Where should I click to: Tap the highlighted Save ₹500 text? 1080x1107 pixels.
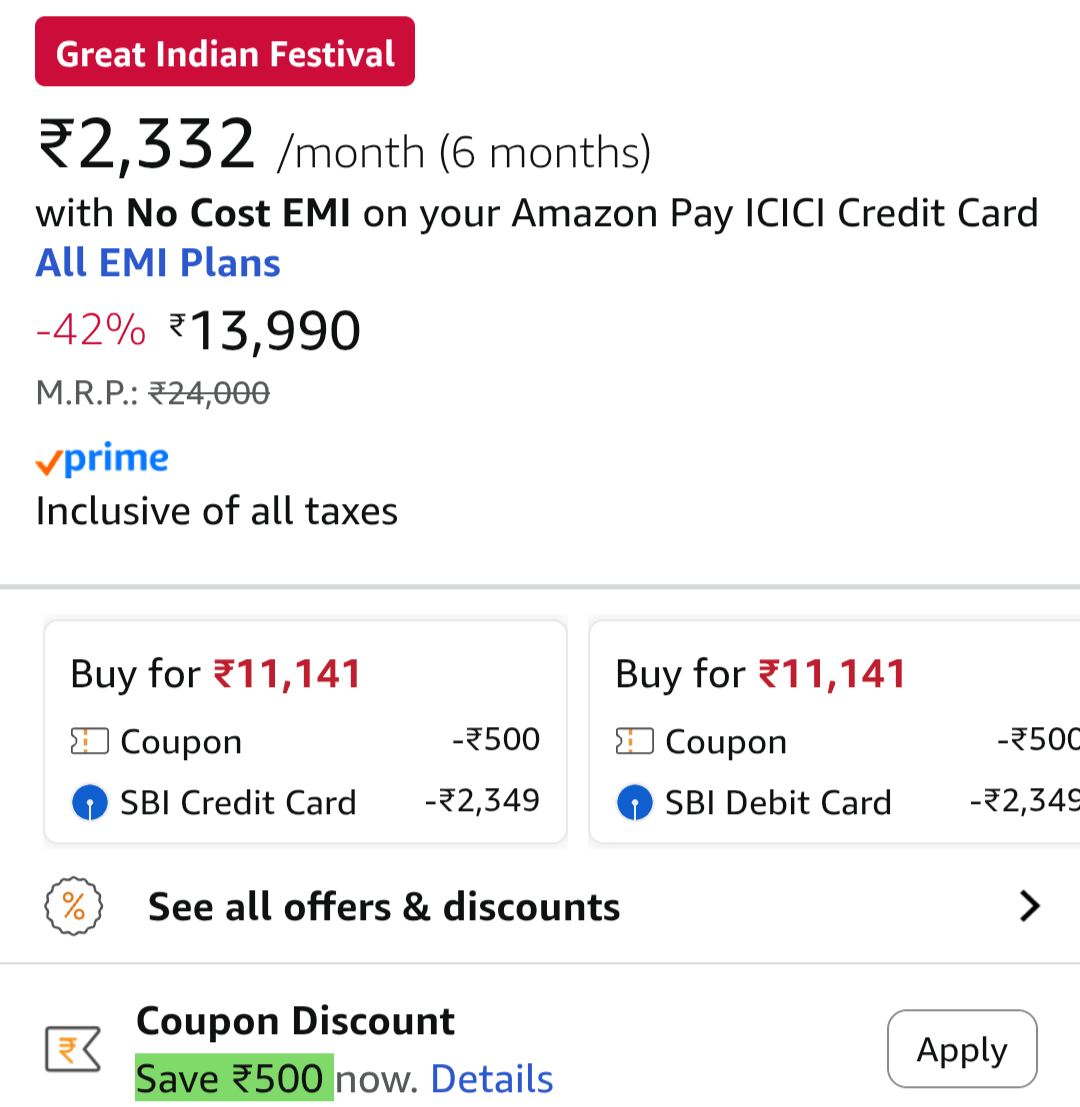[234, 1079]
